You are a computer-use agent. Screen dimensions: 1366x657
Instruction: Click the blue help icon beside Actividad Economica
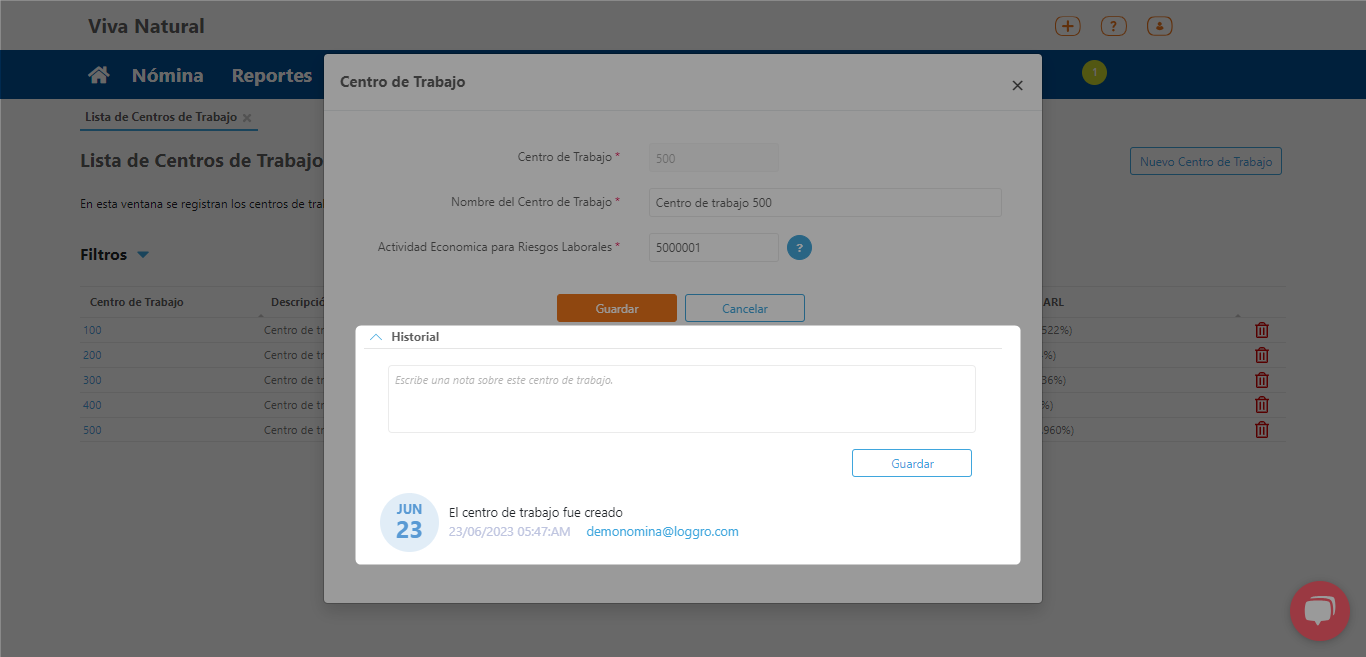[799, 247]
